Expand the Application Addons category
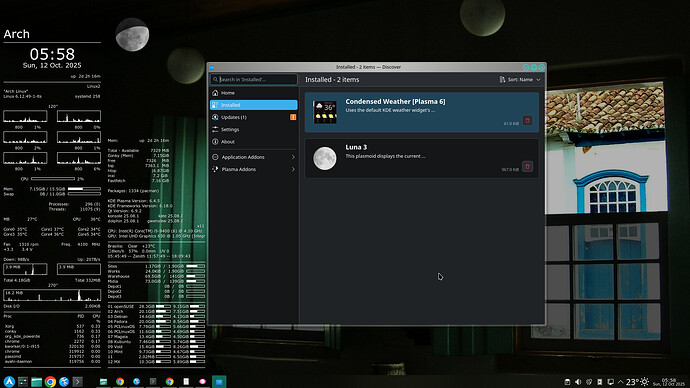 point(254,157)
